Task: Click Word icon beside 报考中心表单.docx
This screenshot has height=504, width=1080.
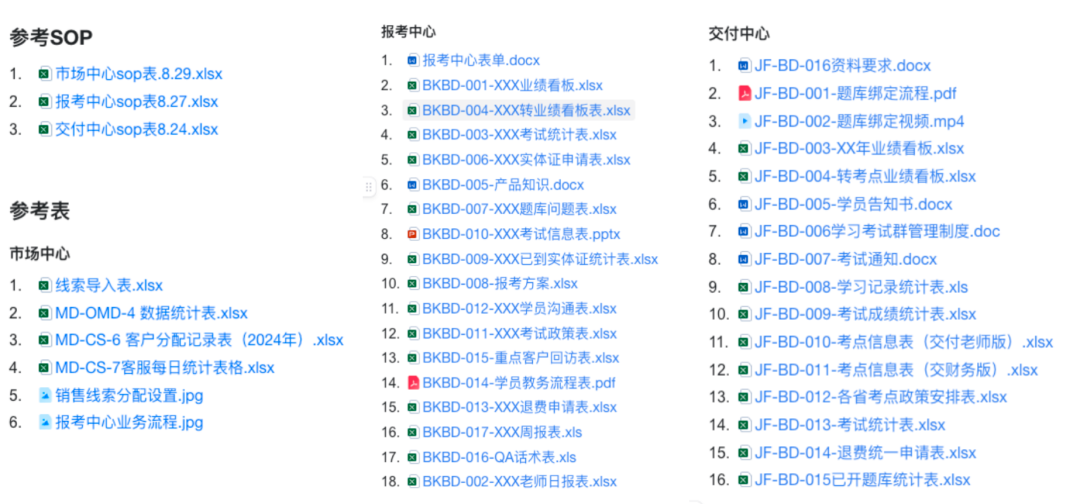Action: click(413, 61)
